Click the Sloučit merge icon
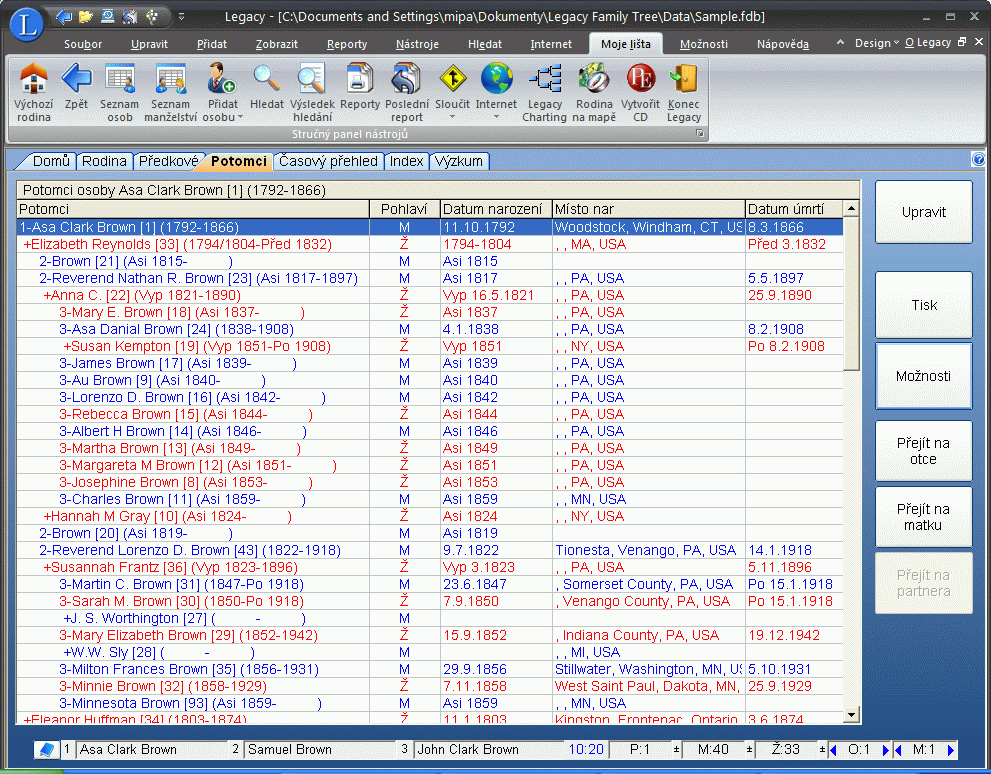 453,78
